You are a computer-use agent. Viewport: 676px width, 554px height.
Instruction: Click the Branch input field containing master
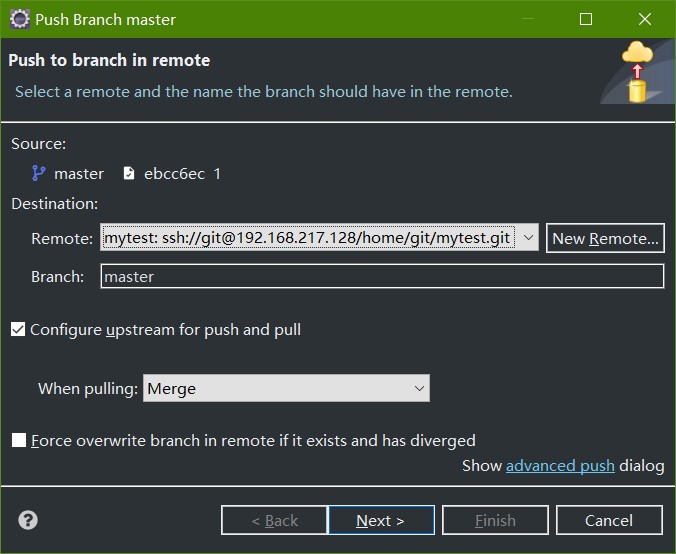[x=382, y=276]
